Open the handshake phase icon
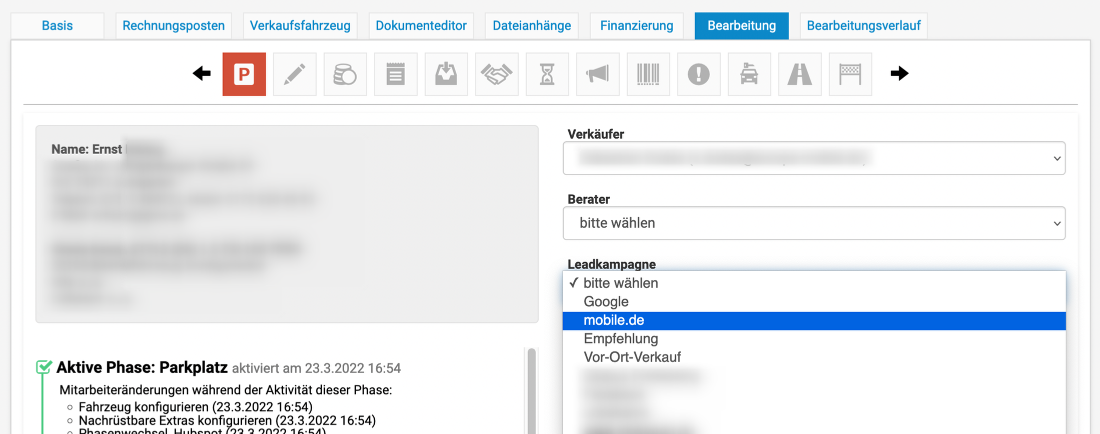The height and width of the screenshot is (434, 1100). pos(496,74)
